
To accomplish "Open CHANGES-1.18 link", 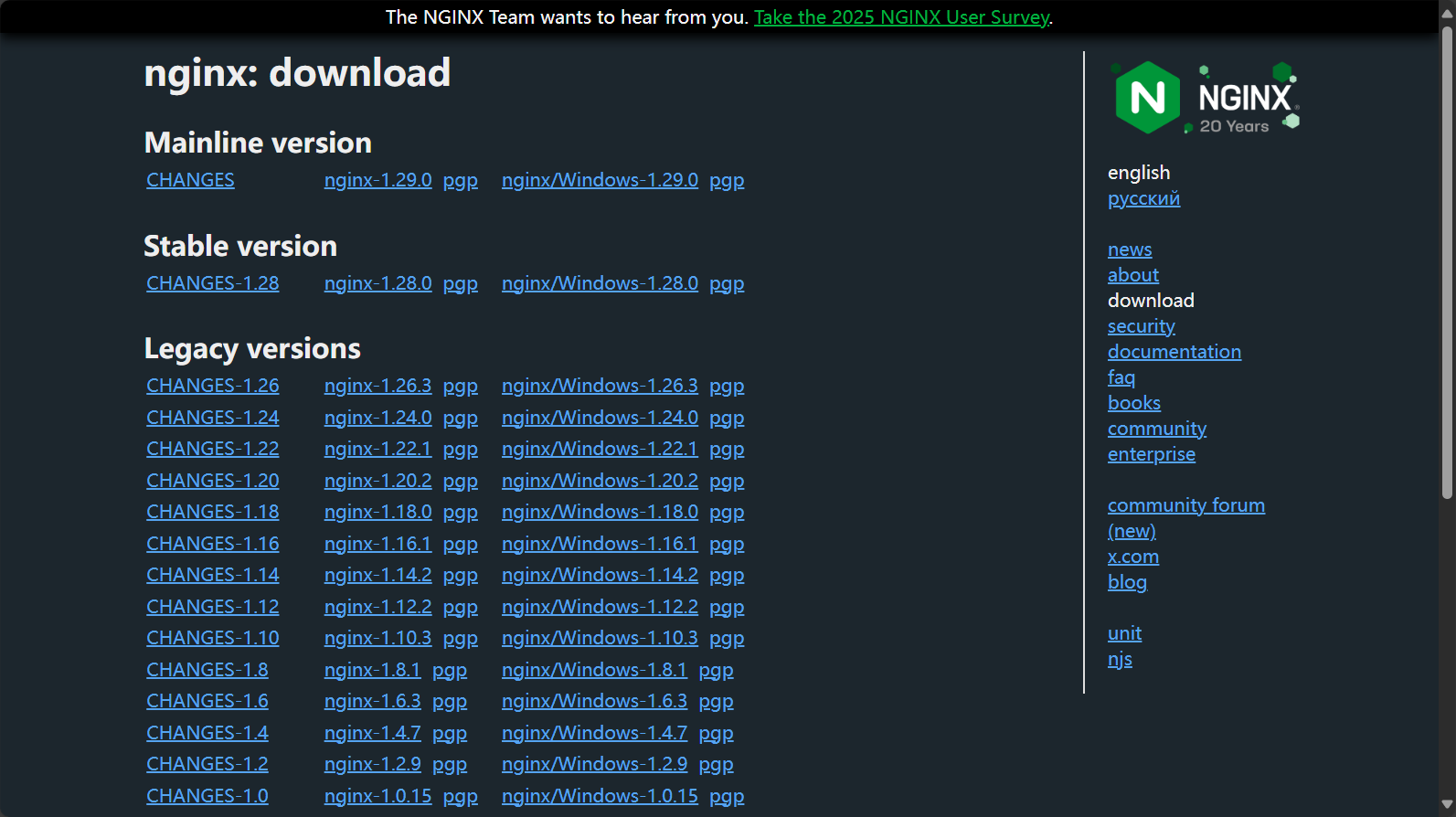I will pyautogui.click(x=213, y=512).
